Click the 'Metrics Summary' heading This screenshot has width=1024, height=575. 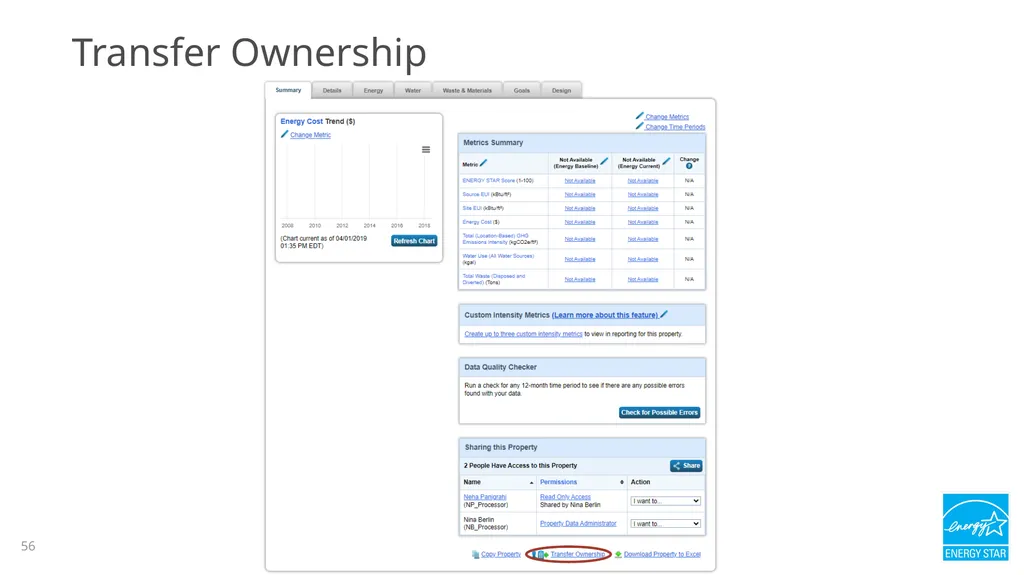click(x=493, y=142)
